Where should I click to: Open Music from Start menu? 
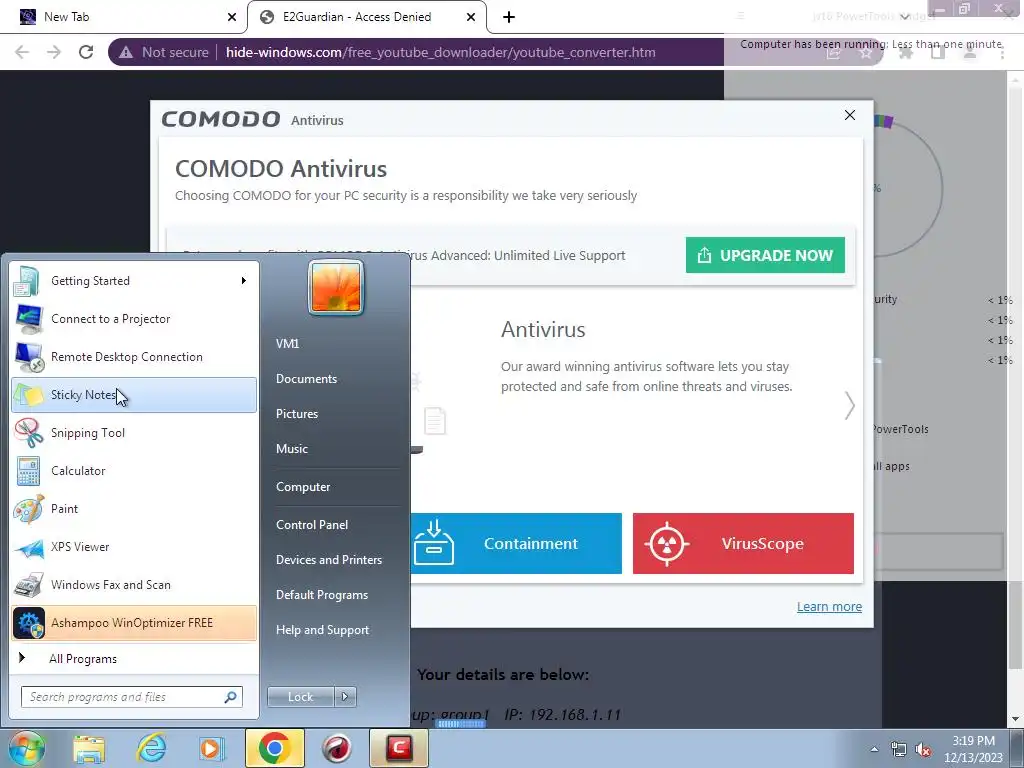[292, 449]
